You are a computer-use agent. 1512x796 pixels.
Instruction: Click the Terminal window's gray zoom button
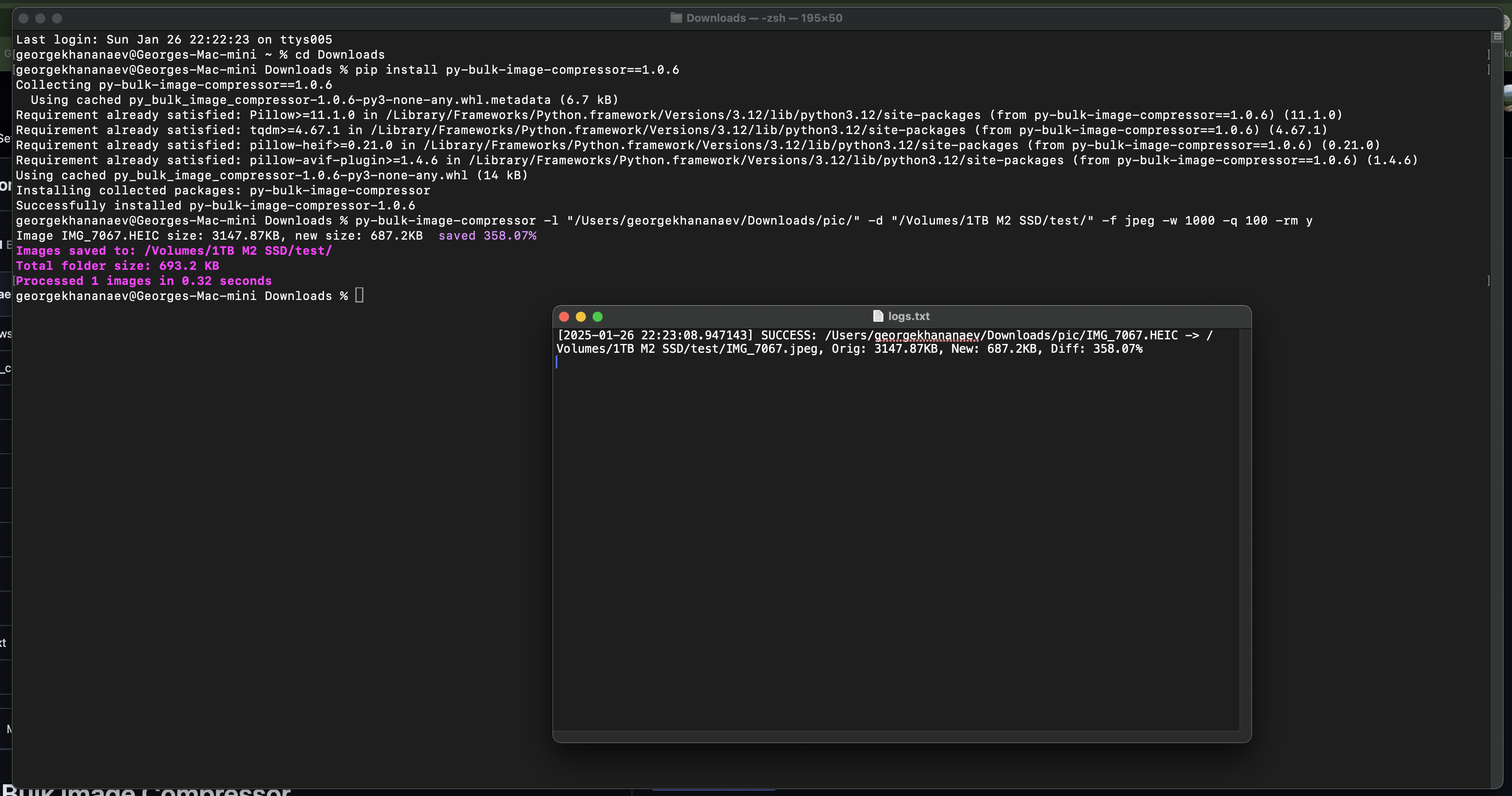click(57, 18)
